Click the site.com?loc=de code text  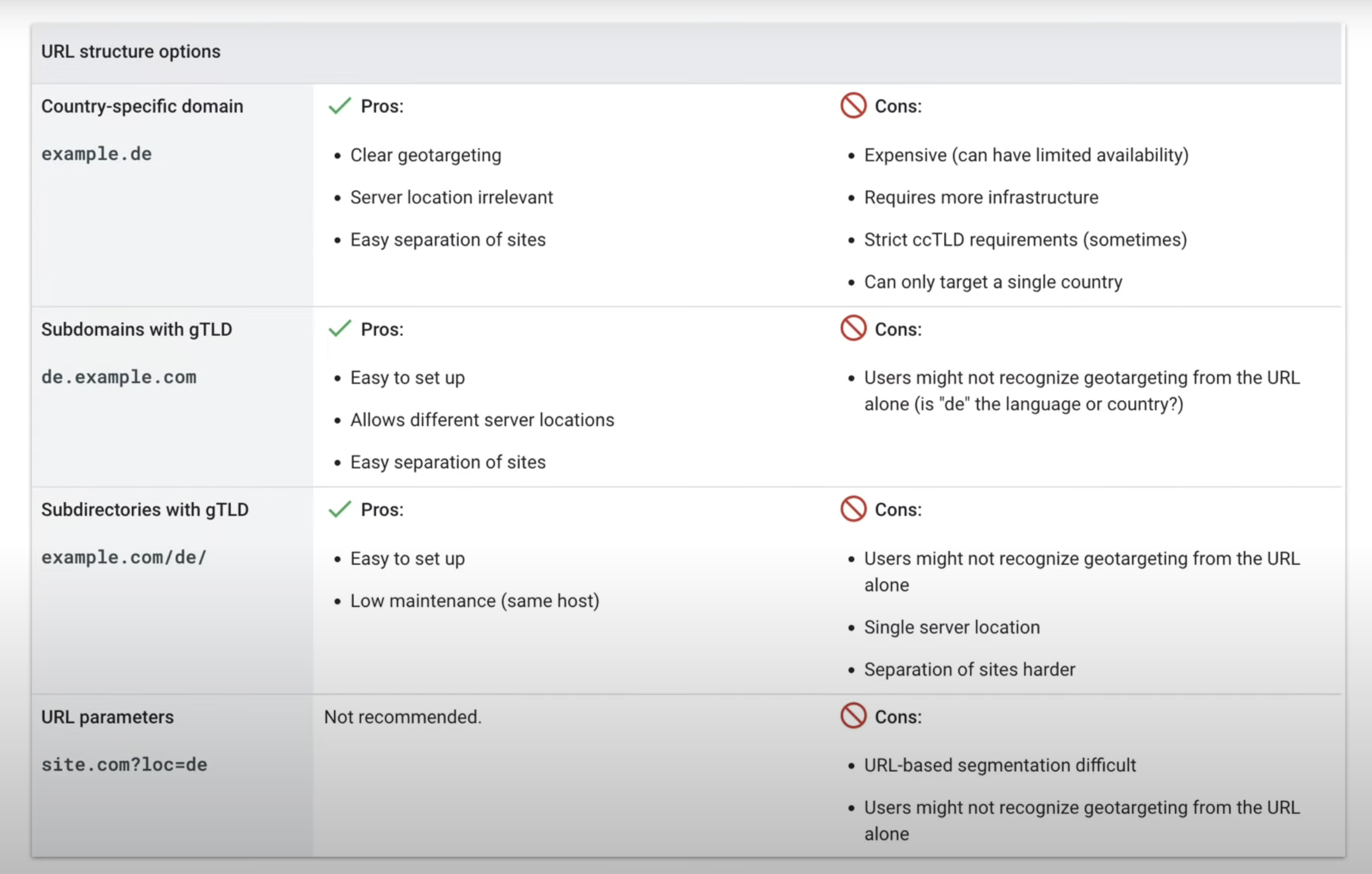(x=124, y=765)
